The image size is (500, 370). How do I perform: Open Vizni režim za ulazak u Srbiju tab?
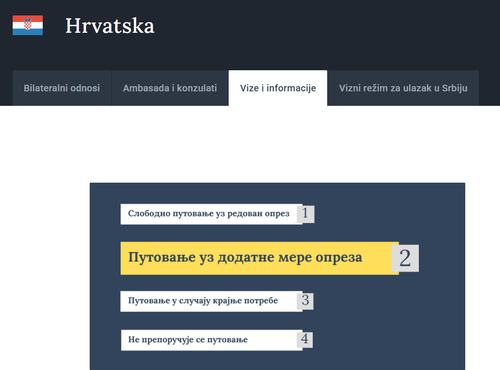403,88
